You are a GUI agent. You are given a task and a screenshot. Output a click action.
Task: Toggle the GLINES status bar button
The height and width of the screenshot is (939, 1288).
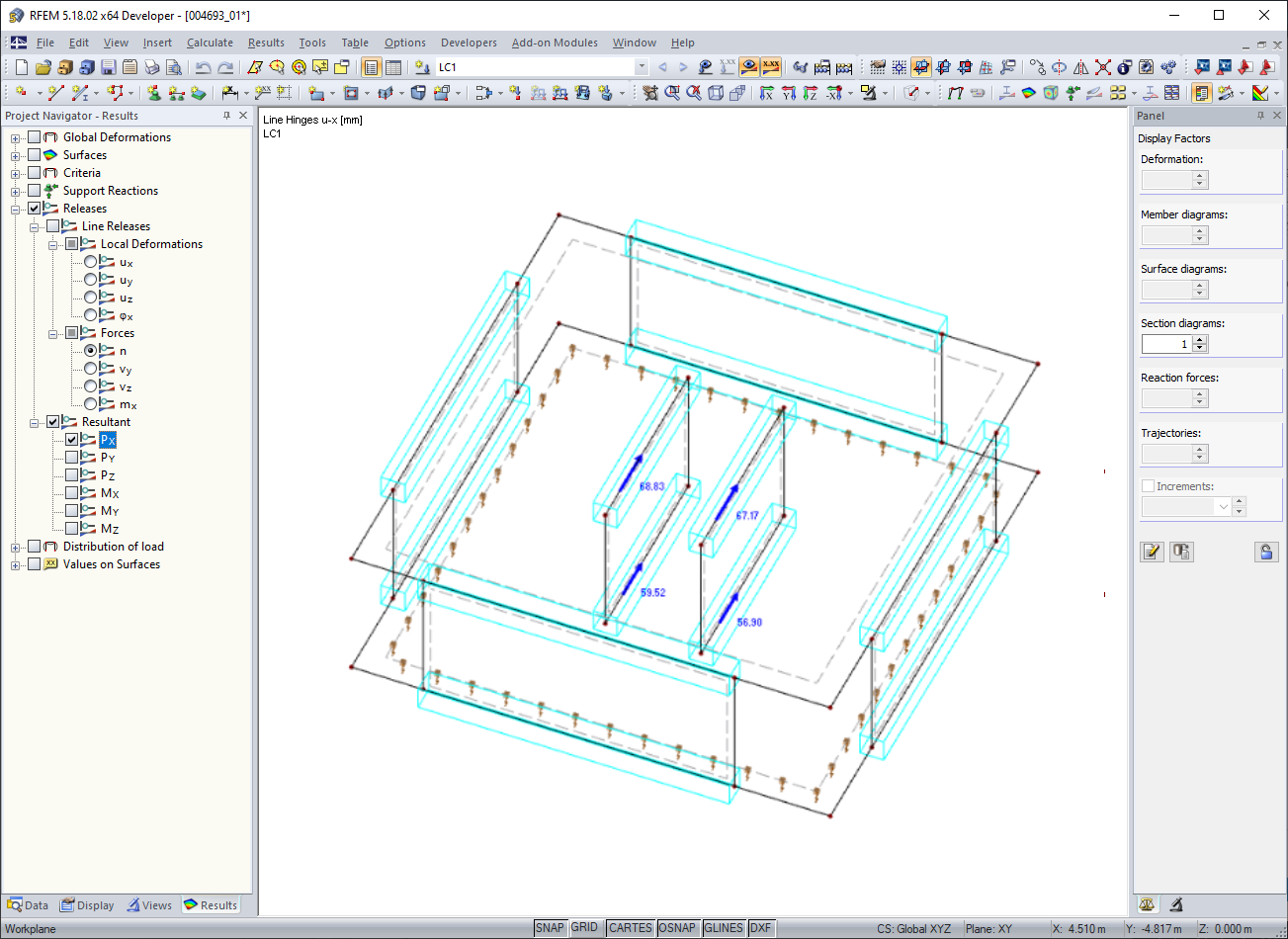click(x=724, y=928)
